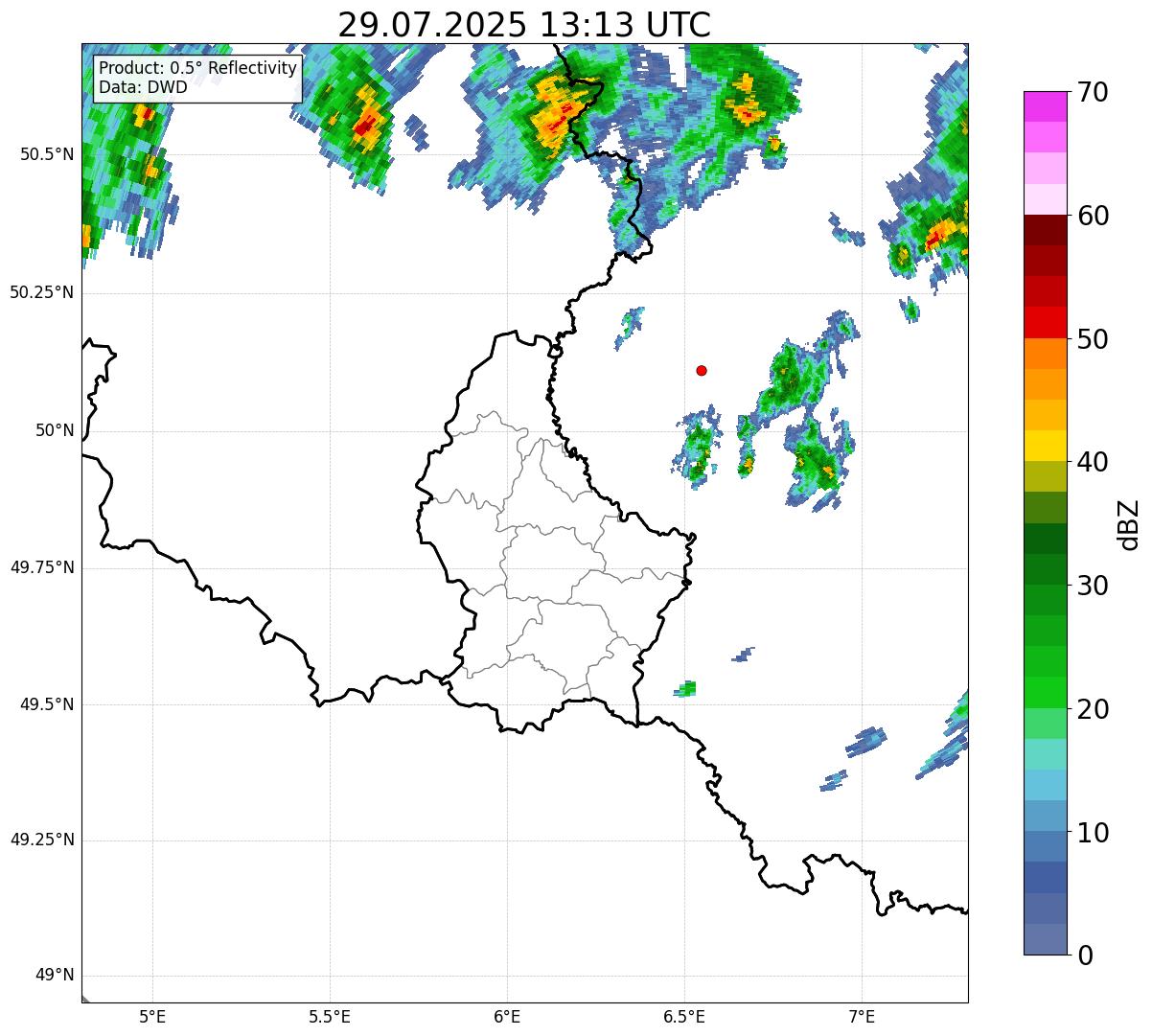The width and height of the screenshot is (1152, 1036).
Task: Click the colorbar tick label 20
Action: click(1093, 709)
